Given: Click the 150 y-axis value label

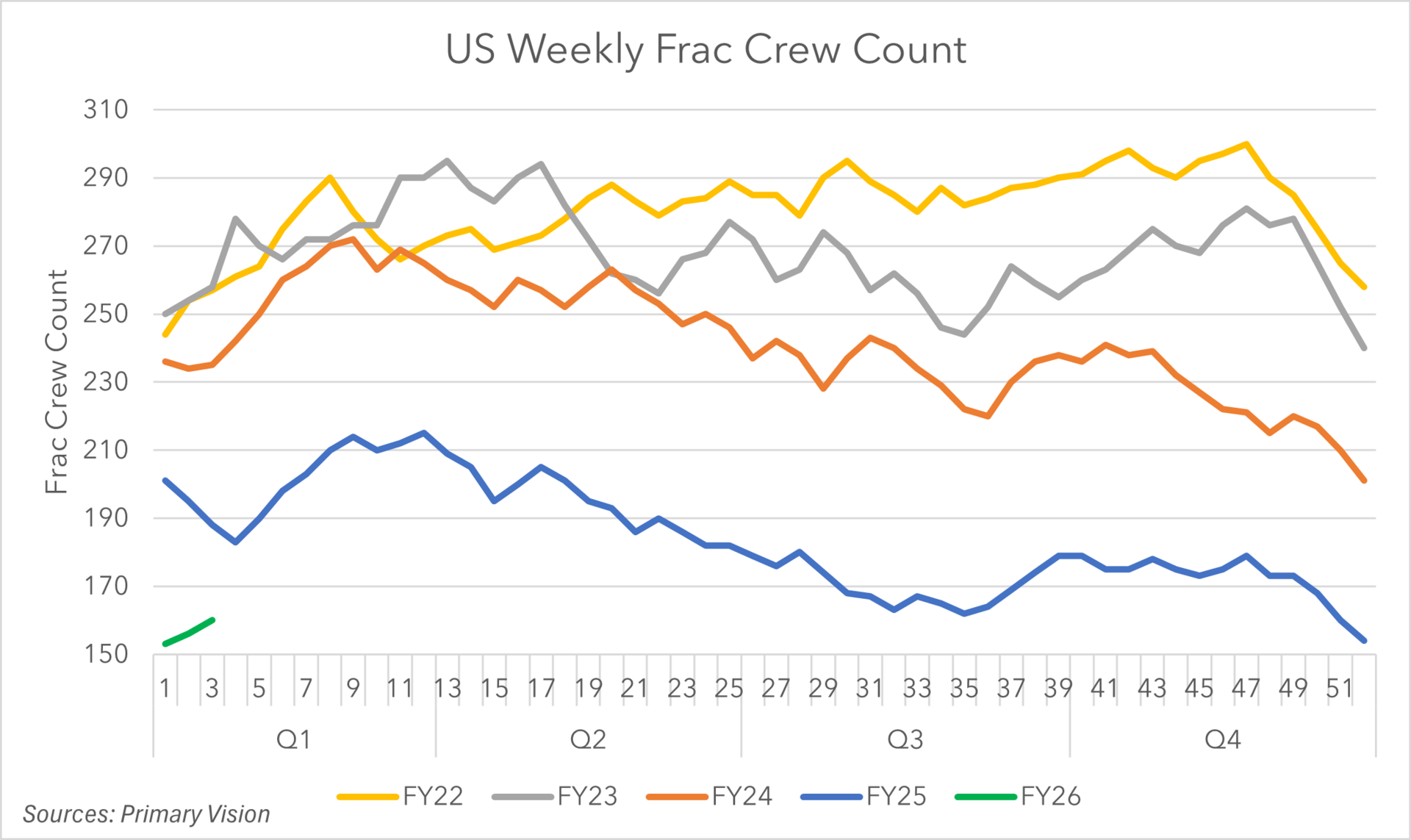Looking at the screenshot, I should click(x=106, y=654).
